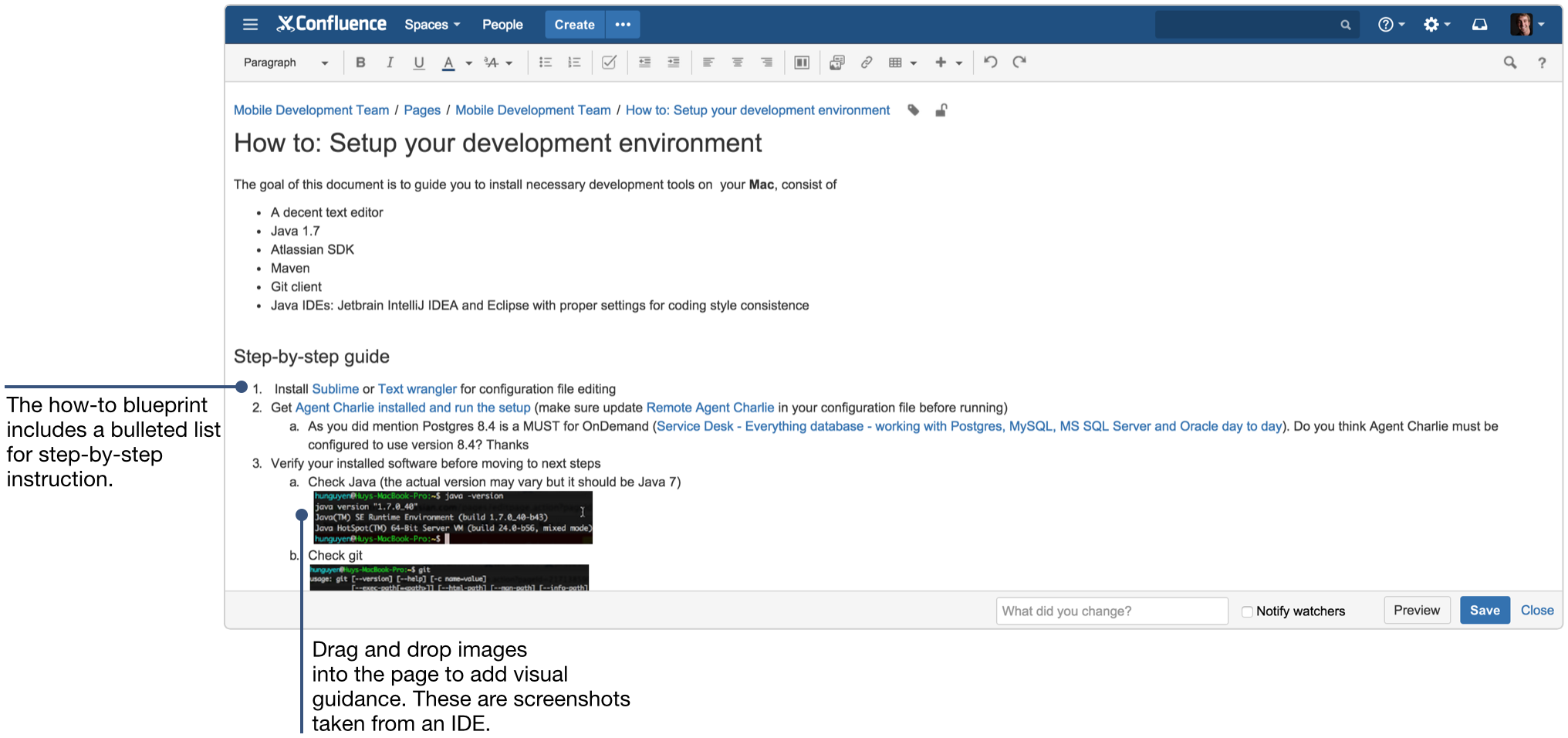Click the header search magnifier
The image size is (1568, 738).
click(x=1346, y=25)
